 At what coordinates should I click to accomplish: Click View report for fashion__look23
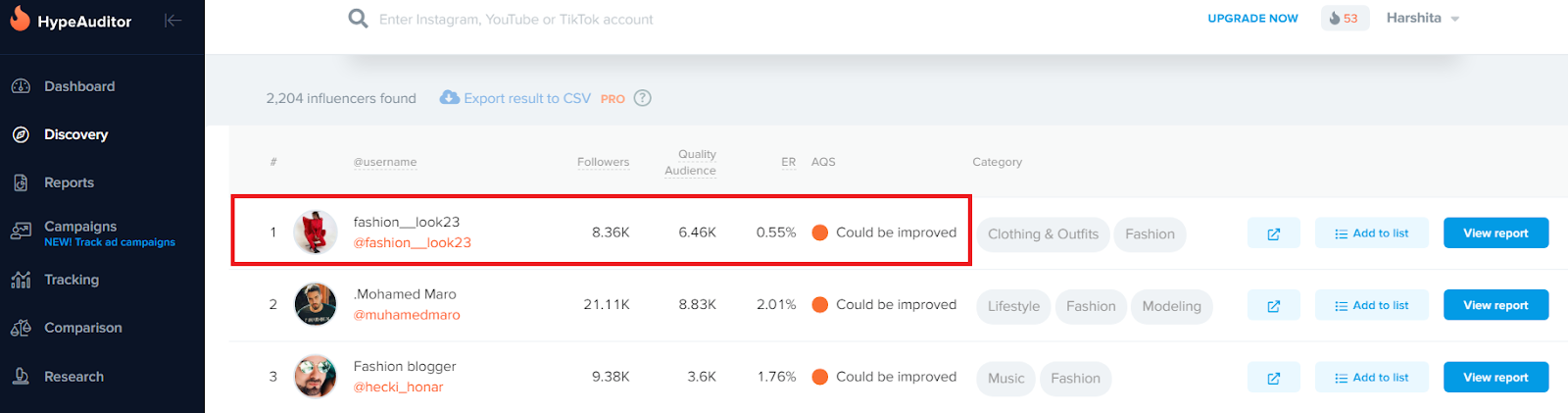[x=1495, y=233]
